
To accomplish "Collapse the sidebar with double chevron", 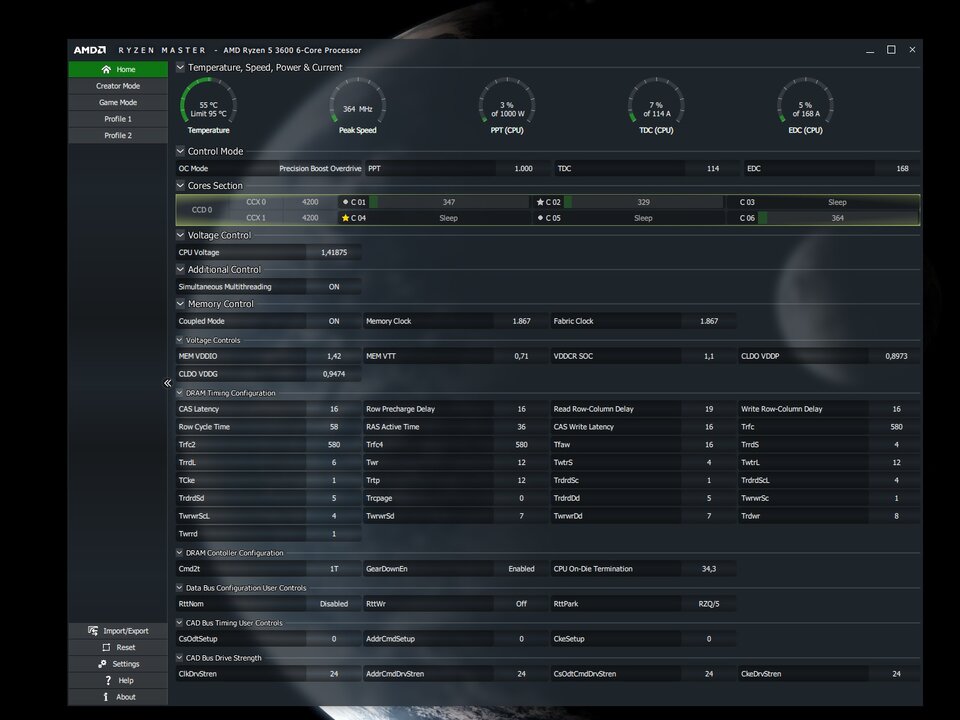I will point(167,383).
